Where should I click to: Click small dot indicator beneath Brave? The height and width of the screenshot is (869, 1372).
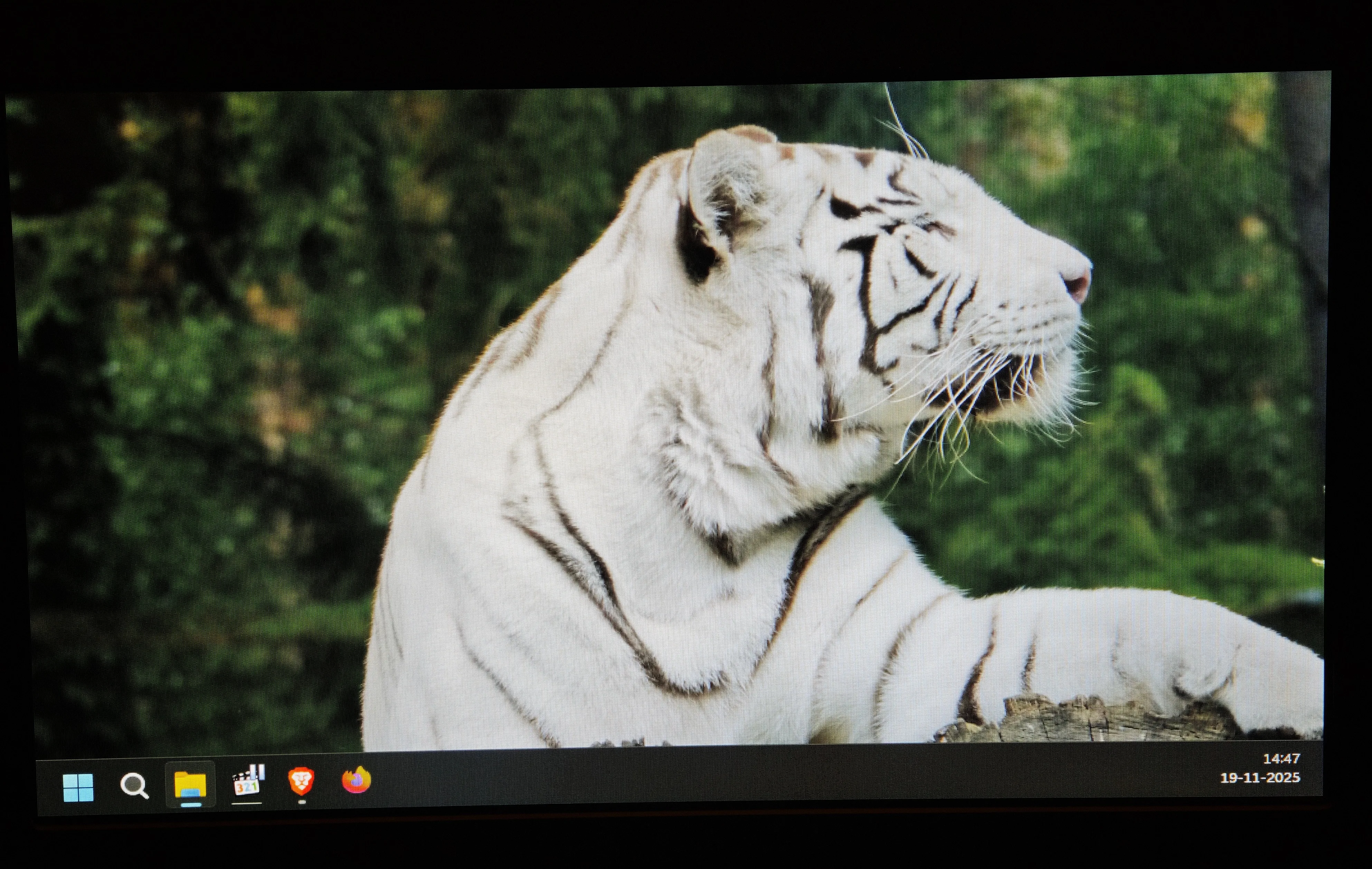pos(302,802)
